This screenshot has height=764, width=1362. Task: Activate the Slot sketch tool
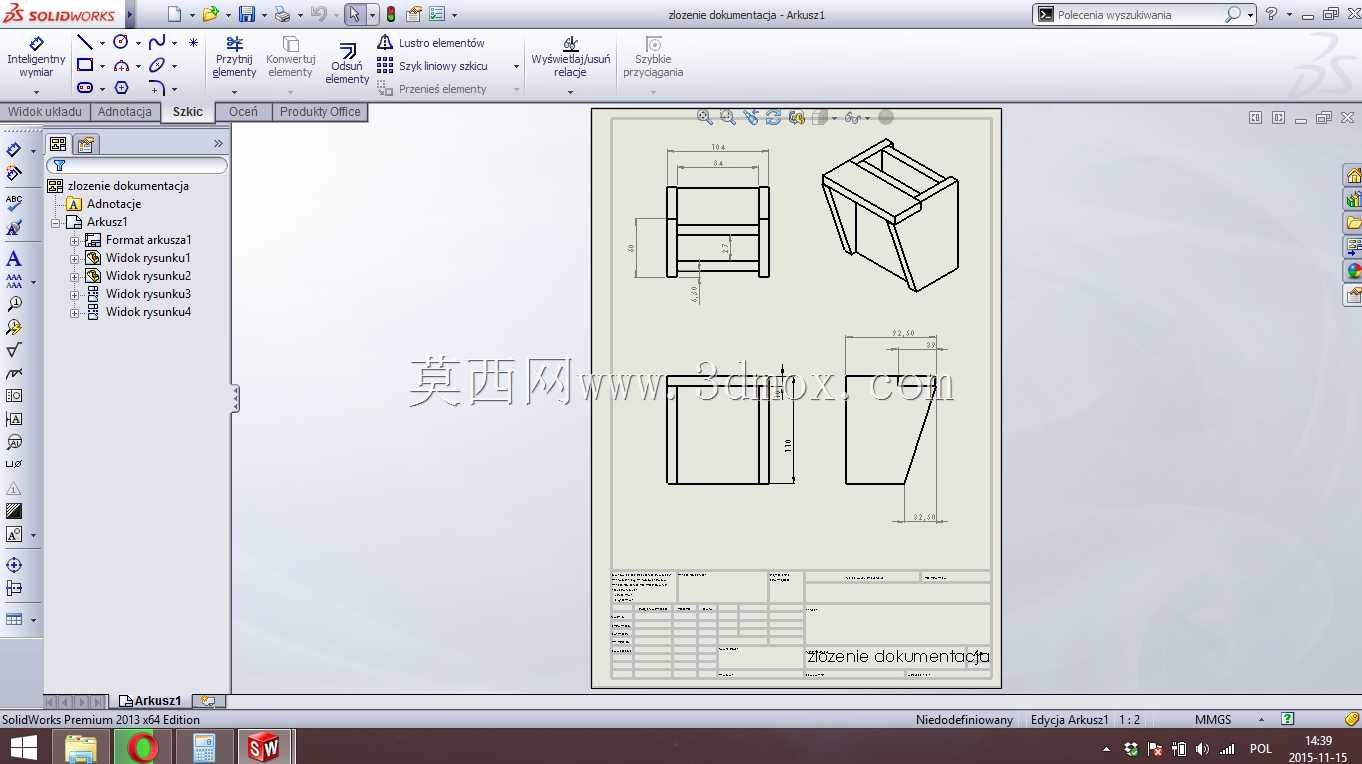click(x=85, y=88)
